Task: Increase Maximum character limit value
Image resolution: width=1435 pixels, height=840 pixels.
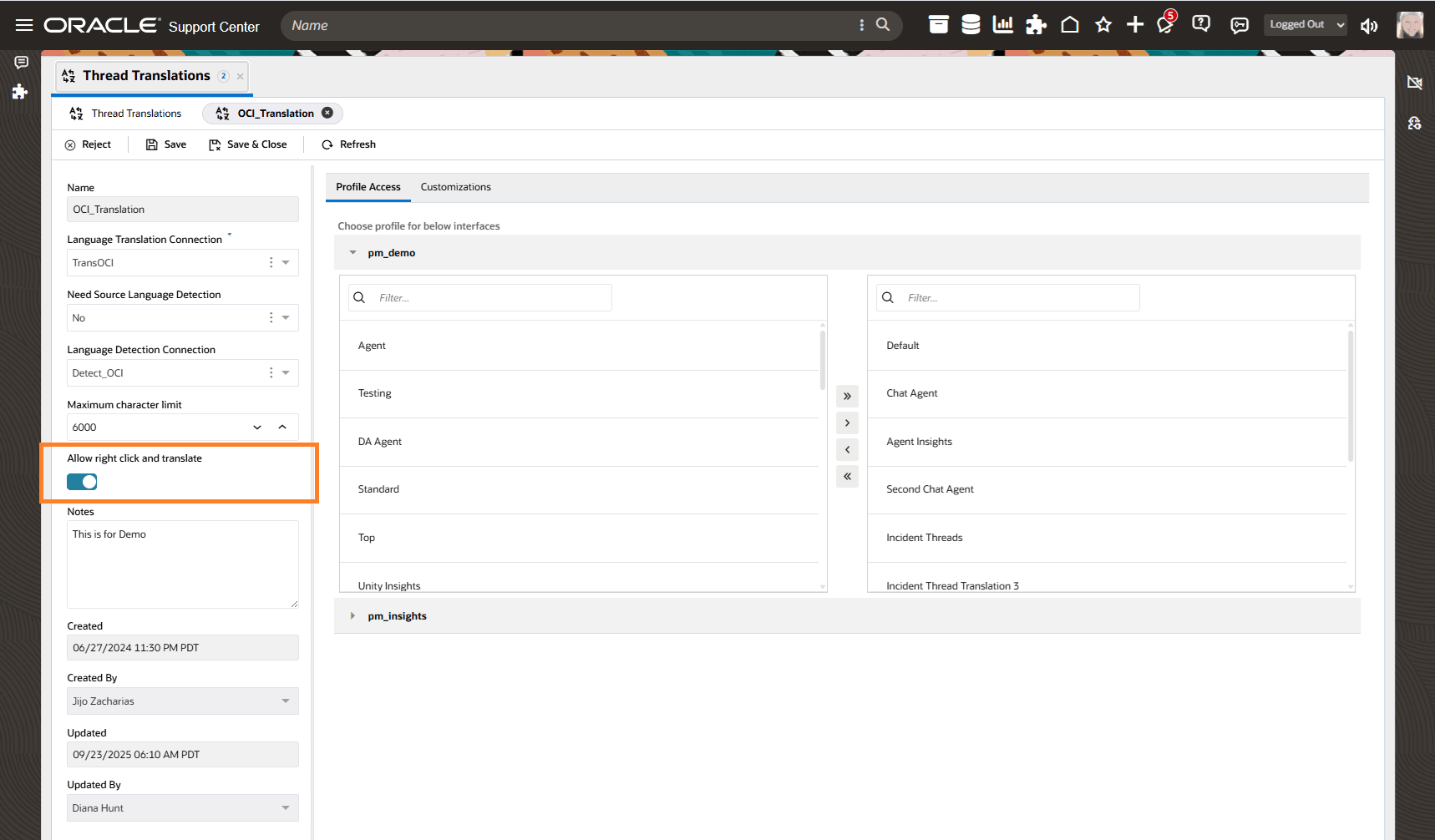Action: click(282, 427)
